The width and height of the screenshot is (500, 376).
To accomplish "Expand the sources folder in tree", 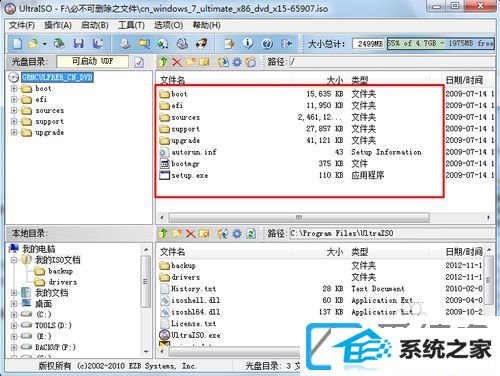I will tap(14, 110).
